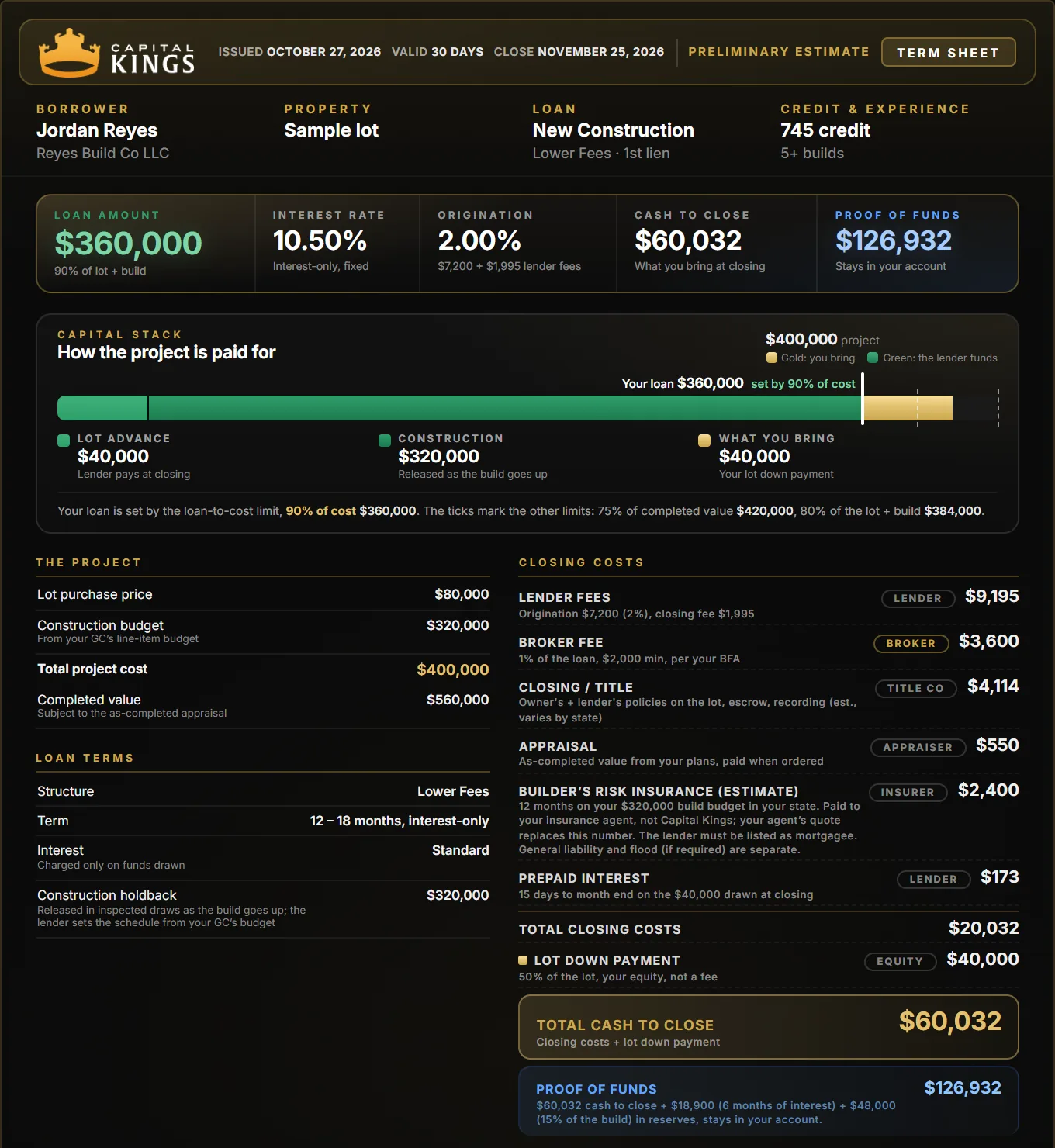Click the green Lot Advance square marker
1055x1148 pixels.
tap(64, 441)
